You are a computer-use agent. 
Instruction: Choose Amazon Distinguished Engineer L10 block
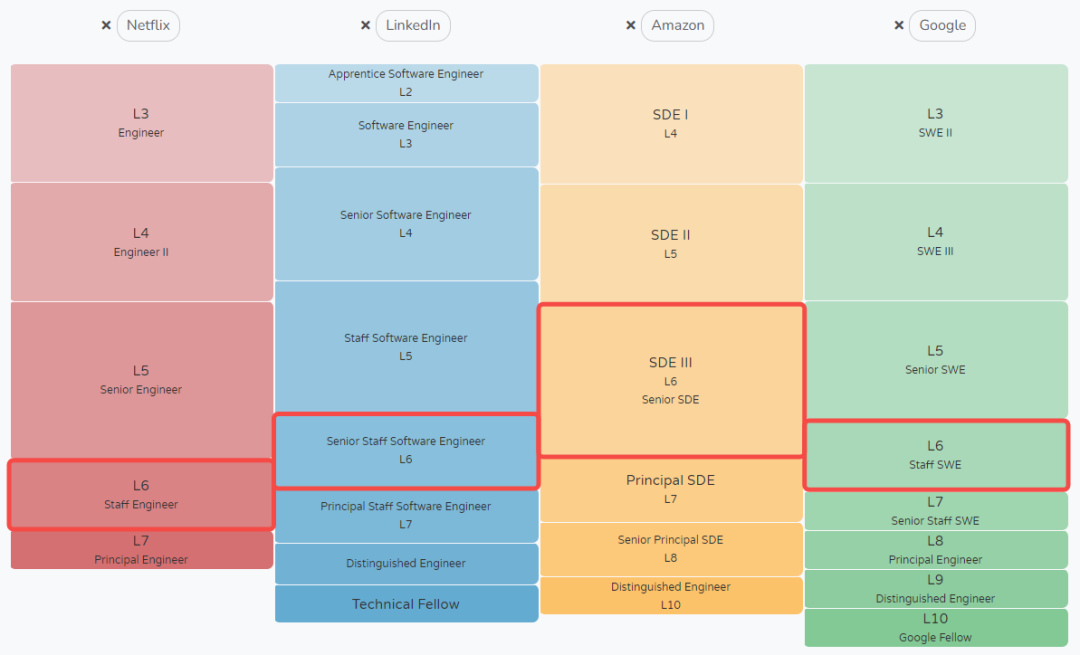click(672, 596)
